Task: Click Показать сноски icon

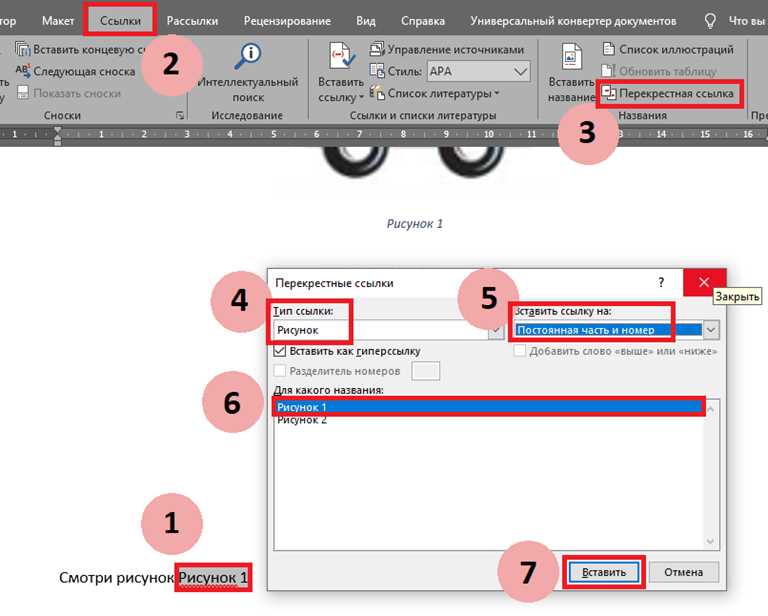Action: [23, 93]
